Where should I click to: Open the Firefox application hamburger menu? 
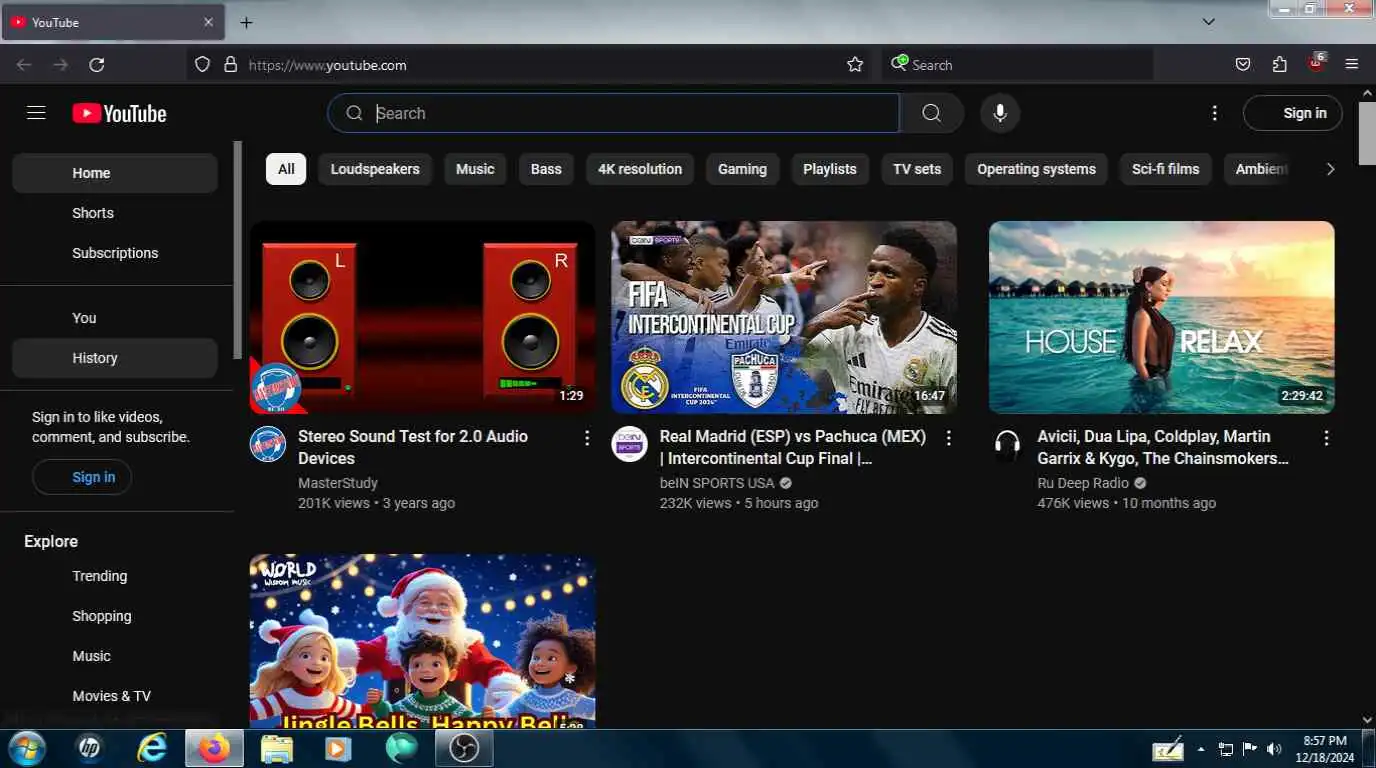[1352, 65]
